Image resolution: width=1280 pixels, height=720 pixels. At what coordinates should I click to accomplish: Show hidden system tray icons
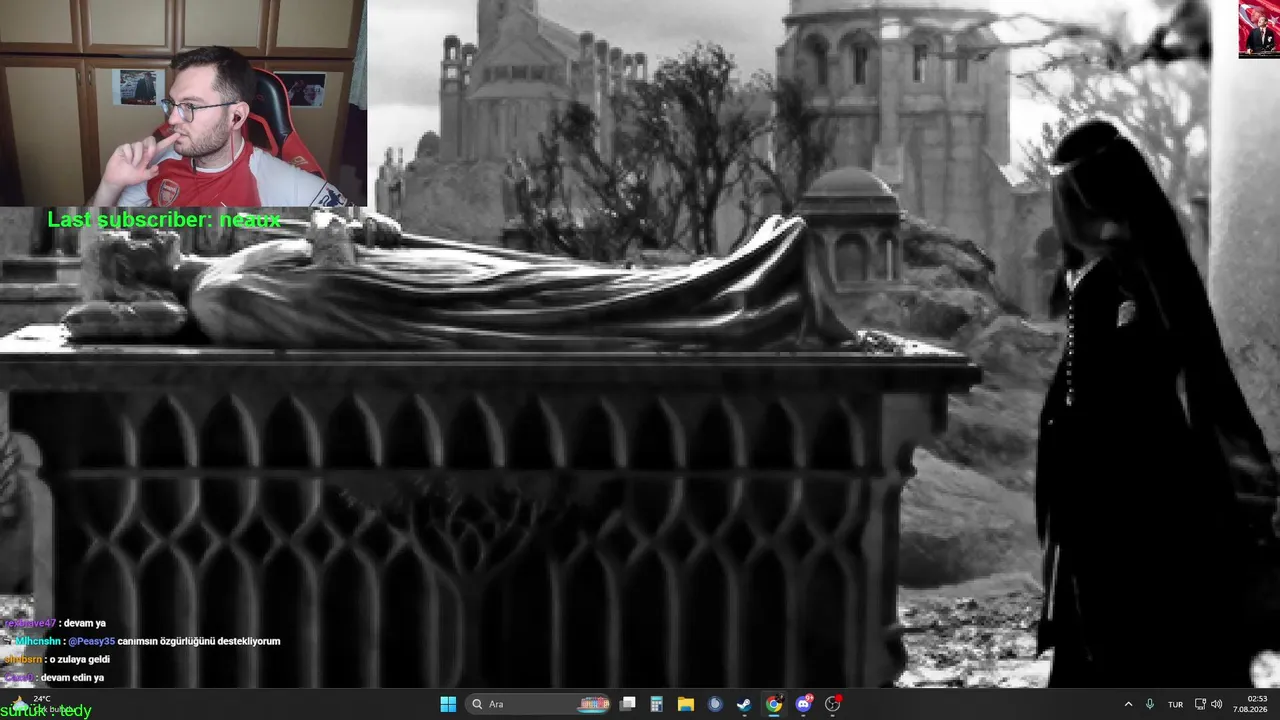coord(1129,704)
